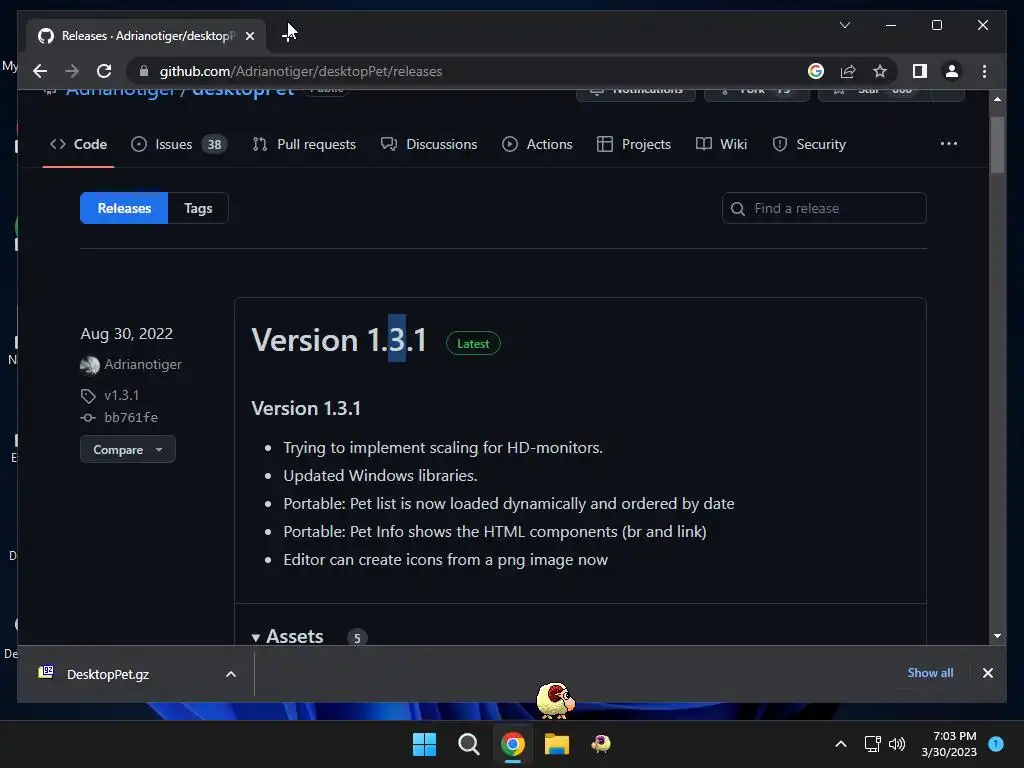Switch to the Actions tab
The height and width of the screenshot is (768, 1024).
click(537, 144)
